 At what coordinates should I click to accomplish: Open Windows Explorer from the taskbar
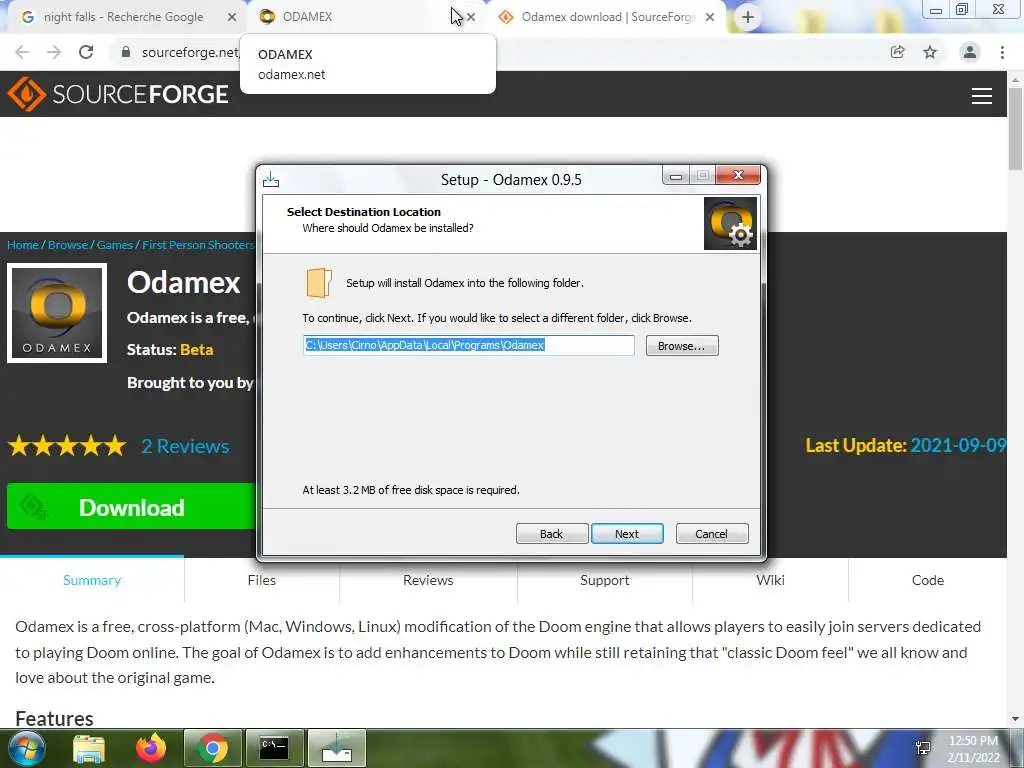point(89,748)
